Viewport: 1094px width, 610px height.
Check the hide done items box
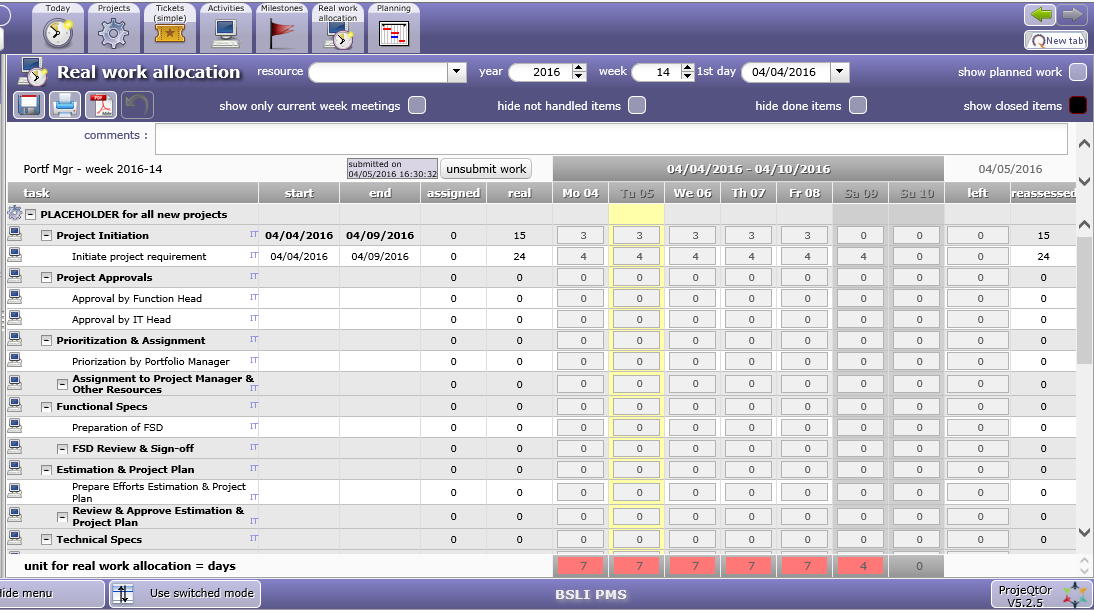click(x=857, y=105)
